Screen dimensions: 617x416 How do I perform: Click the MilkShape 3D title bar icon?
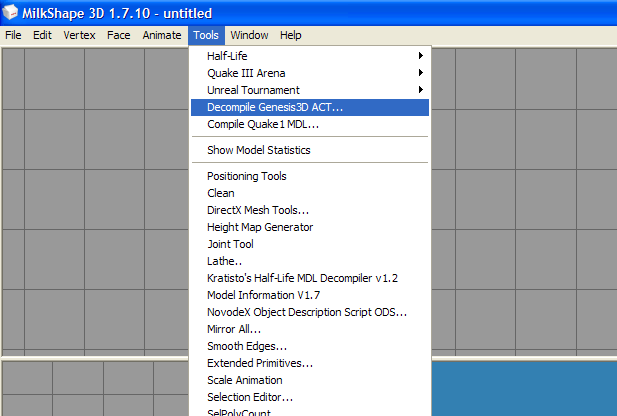tap(10, 12)
